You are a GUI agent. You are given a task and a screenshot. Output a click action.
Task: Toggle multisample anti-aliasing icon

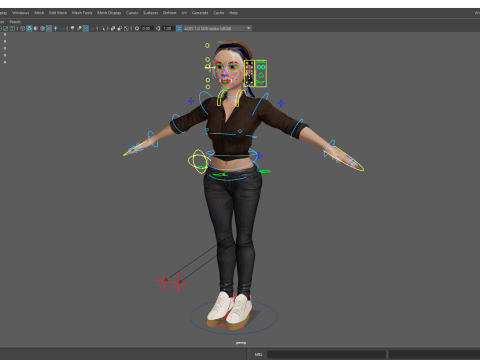click(x=86, y=28)
